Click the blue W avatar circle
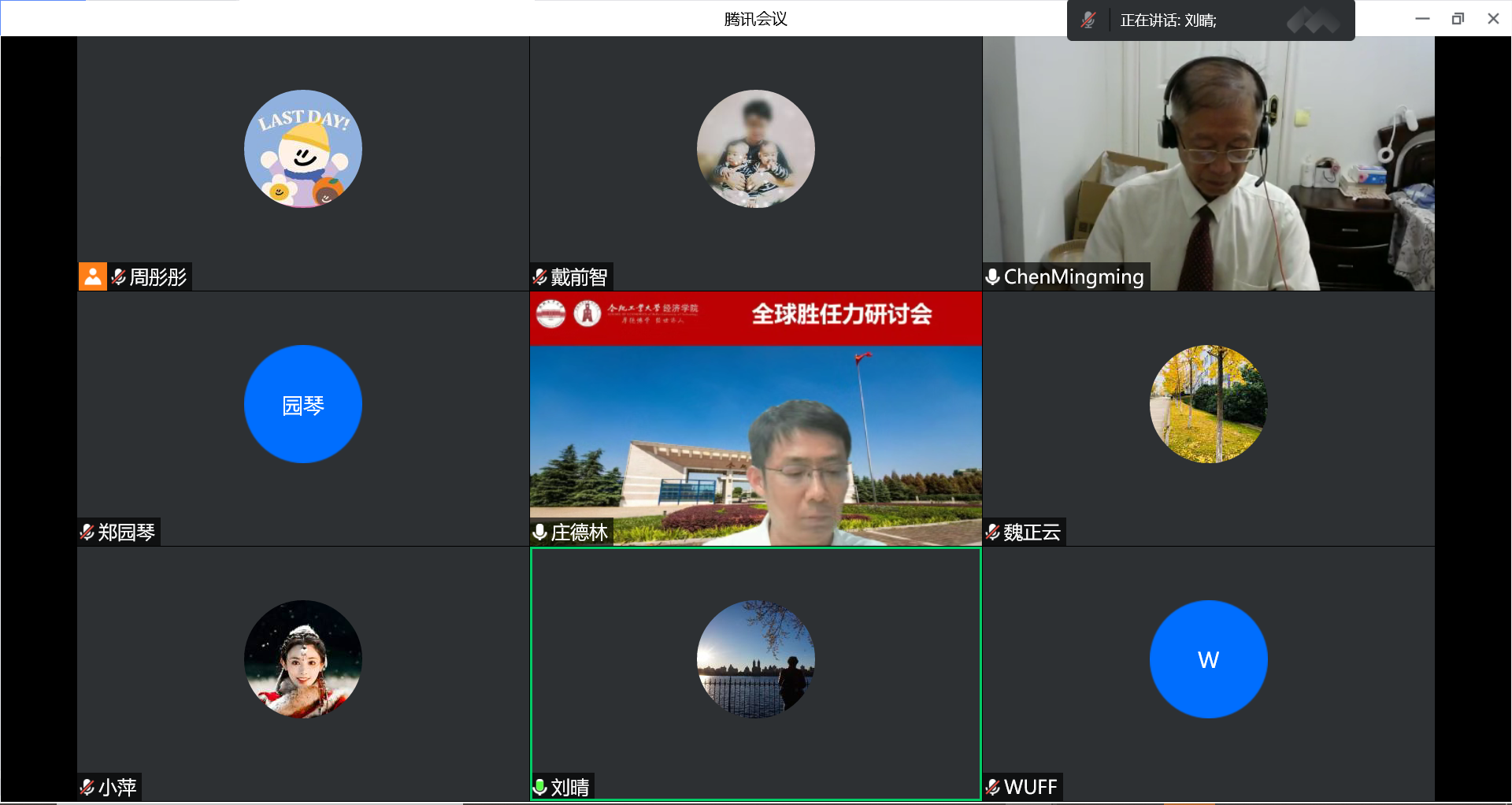The width and height of the screenshot is (1512, 805). coord(1208,659)
